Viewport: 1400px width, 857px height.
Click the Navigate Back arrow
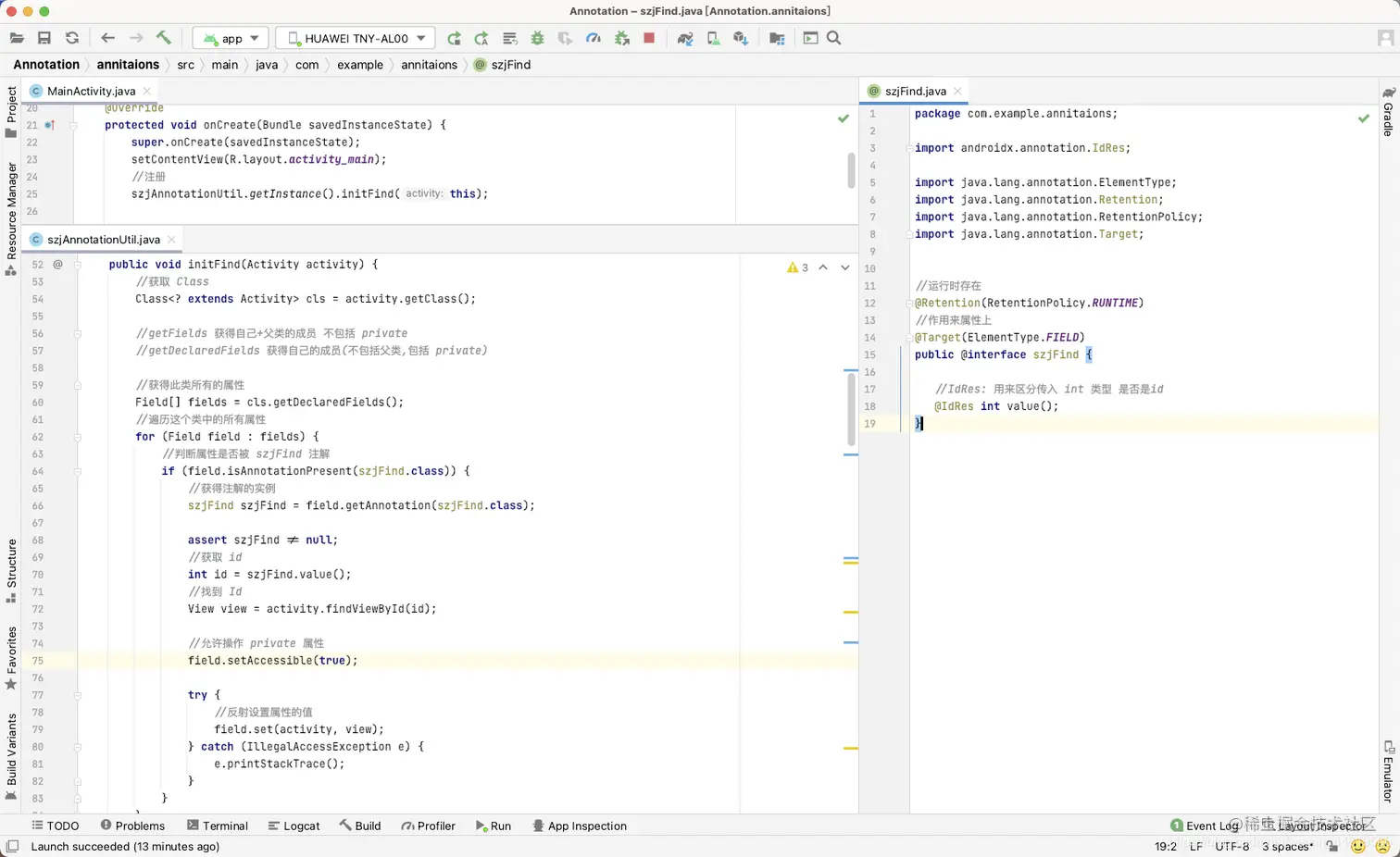107,38
